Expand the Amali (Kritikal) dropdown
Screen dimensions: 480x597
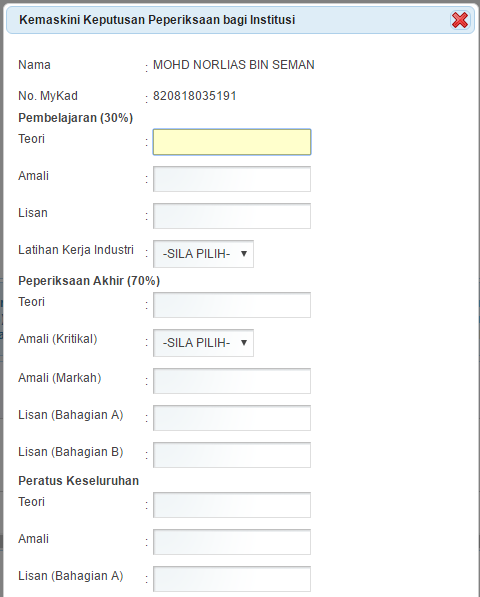point(203,343)
